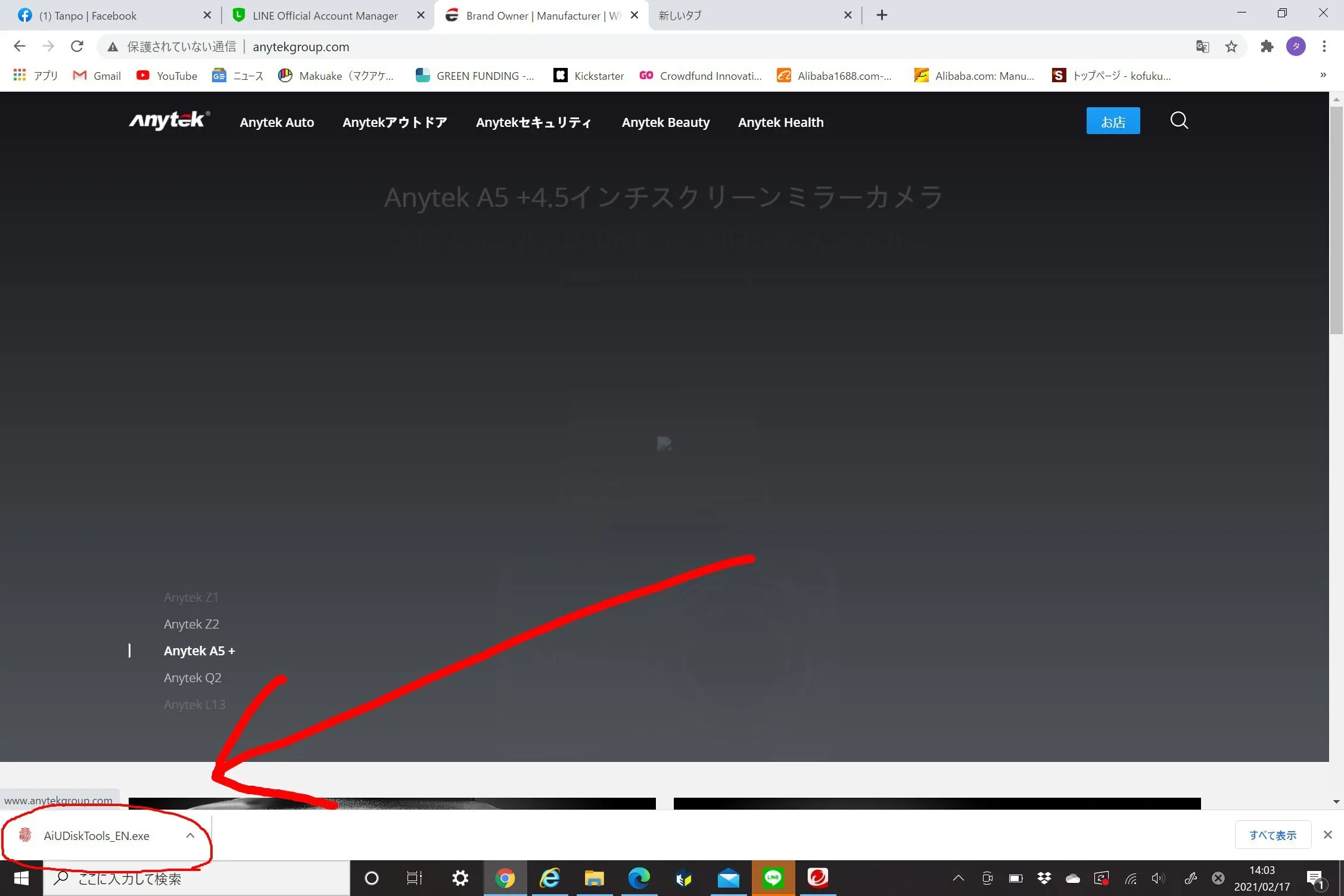Expand the hidden bookmarks overflow chevron
Image resolution: width=1344 pixels, height=896 pixels.
[x=1323, y=75]
